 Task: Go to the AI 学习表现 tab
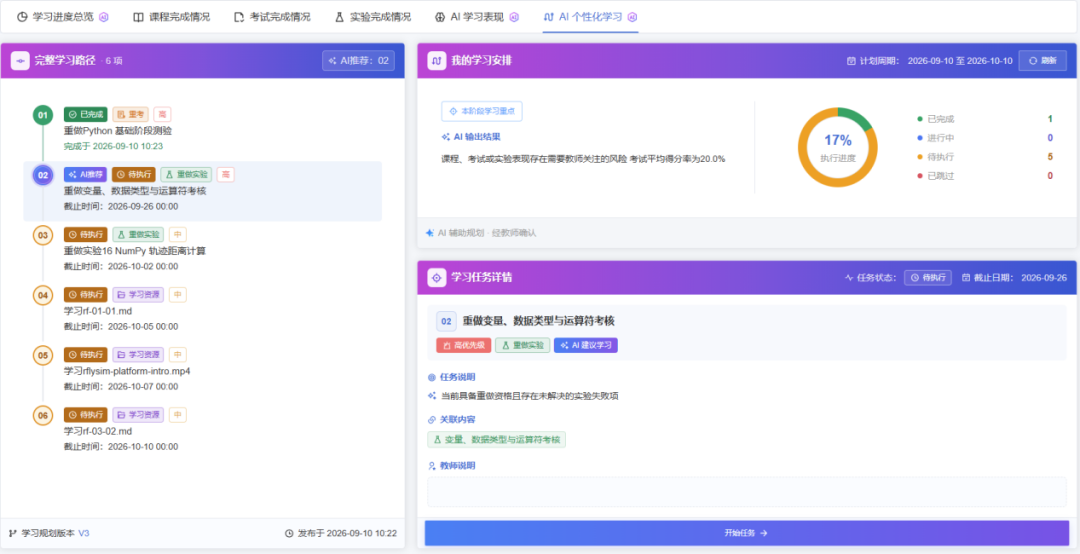click(477, 17)
